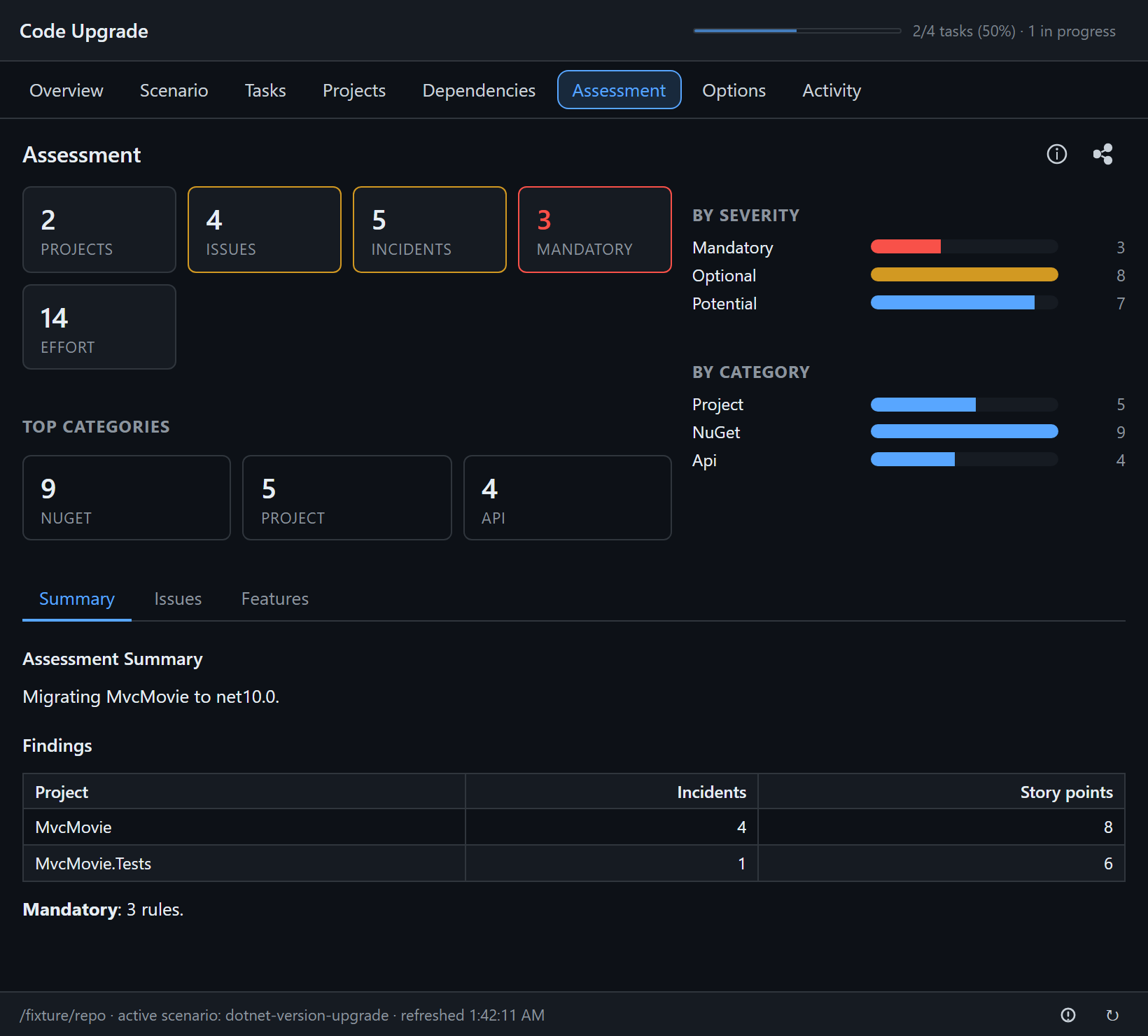Viewport: 1148px width, 1036px height.
Task: Open the Issues sub-tab
Action: [178, 599]
